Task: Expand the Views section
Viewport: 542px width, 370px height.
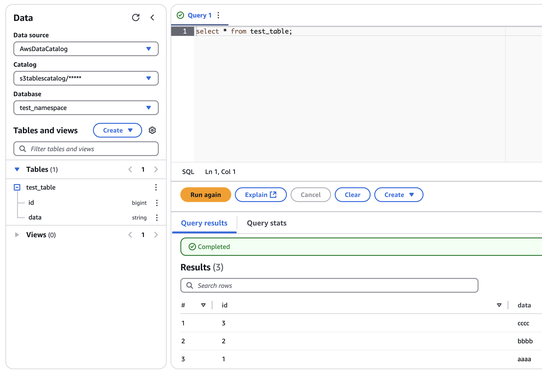Action: 17,235
